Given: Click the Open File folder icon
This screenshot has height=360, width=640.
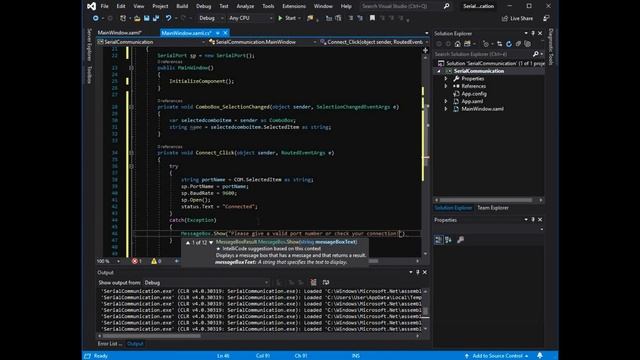Looking at the screenshot, I should [x=137, y=18].
